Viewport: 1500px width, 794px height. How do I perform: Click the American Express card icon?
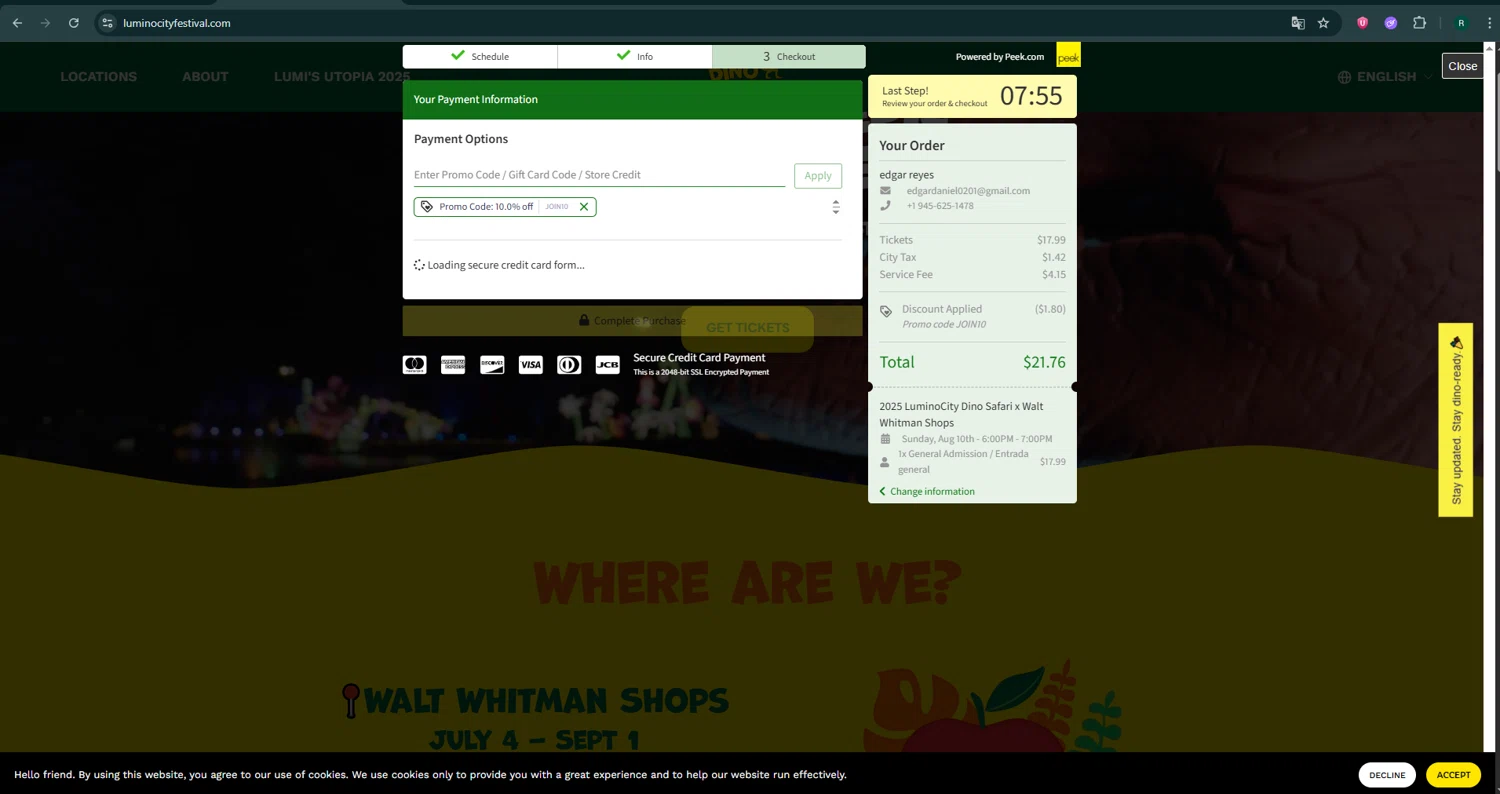click(453, 365)
